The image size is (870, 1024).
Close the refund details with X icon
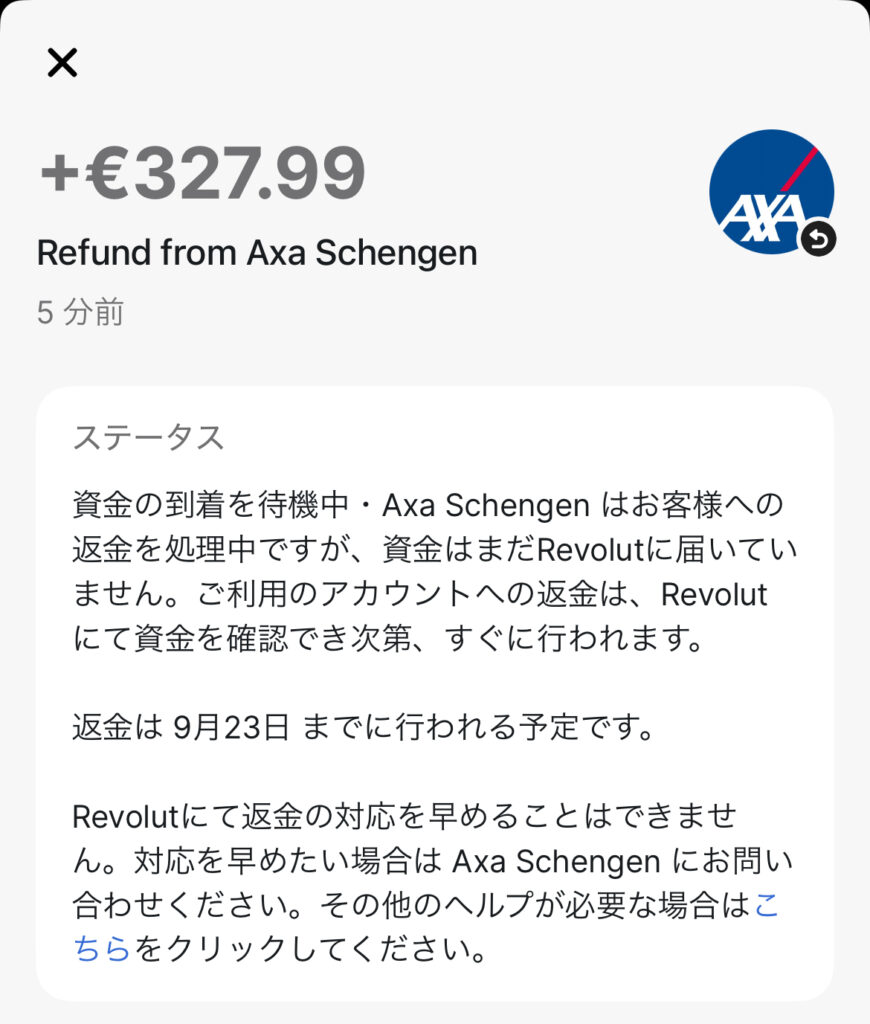coord(62,63)
